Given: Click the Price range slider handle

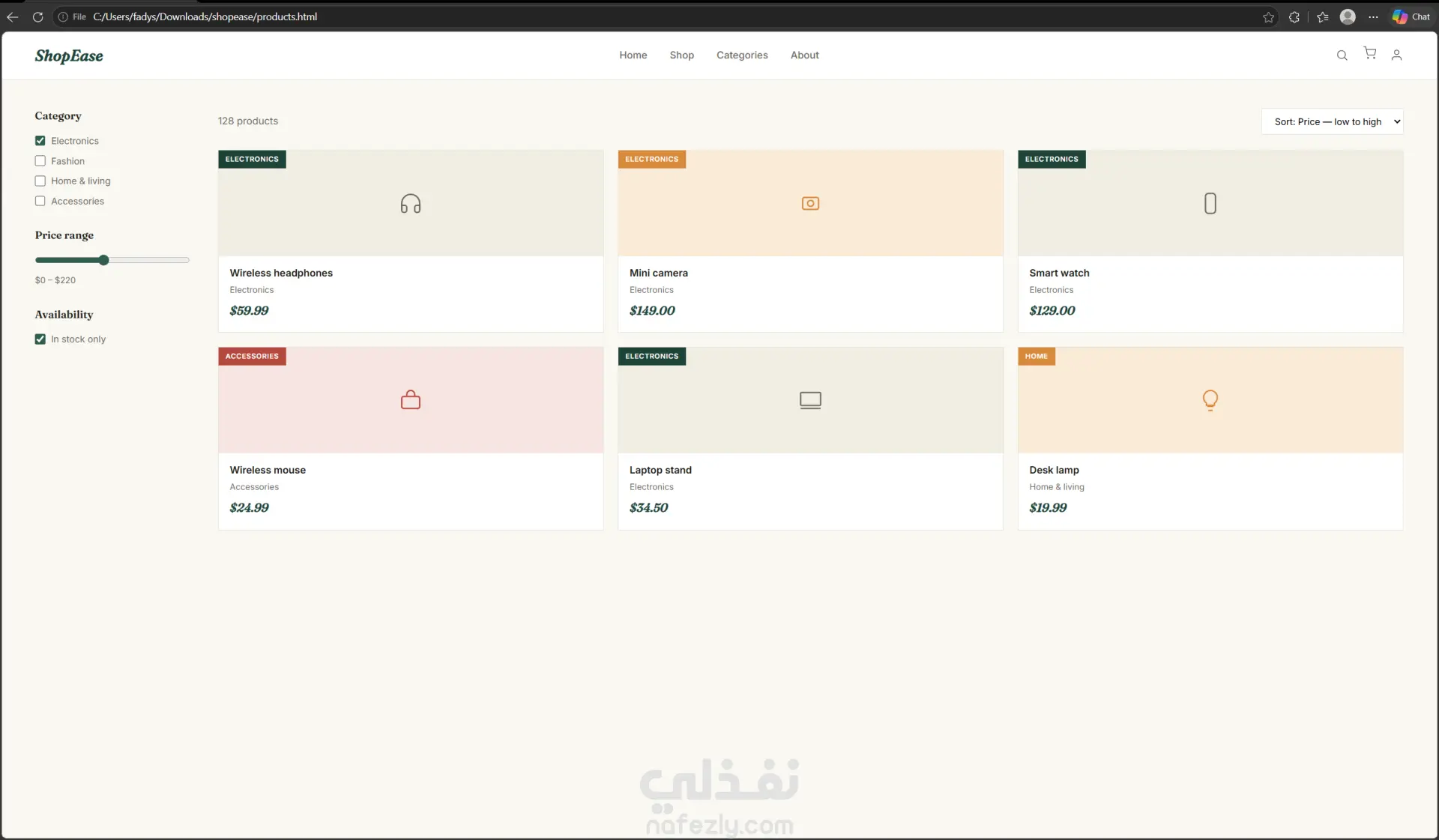Looking at the screenshot, I should (x=103, y=260).
